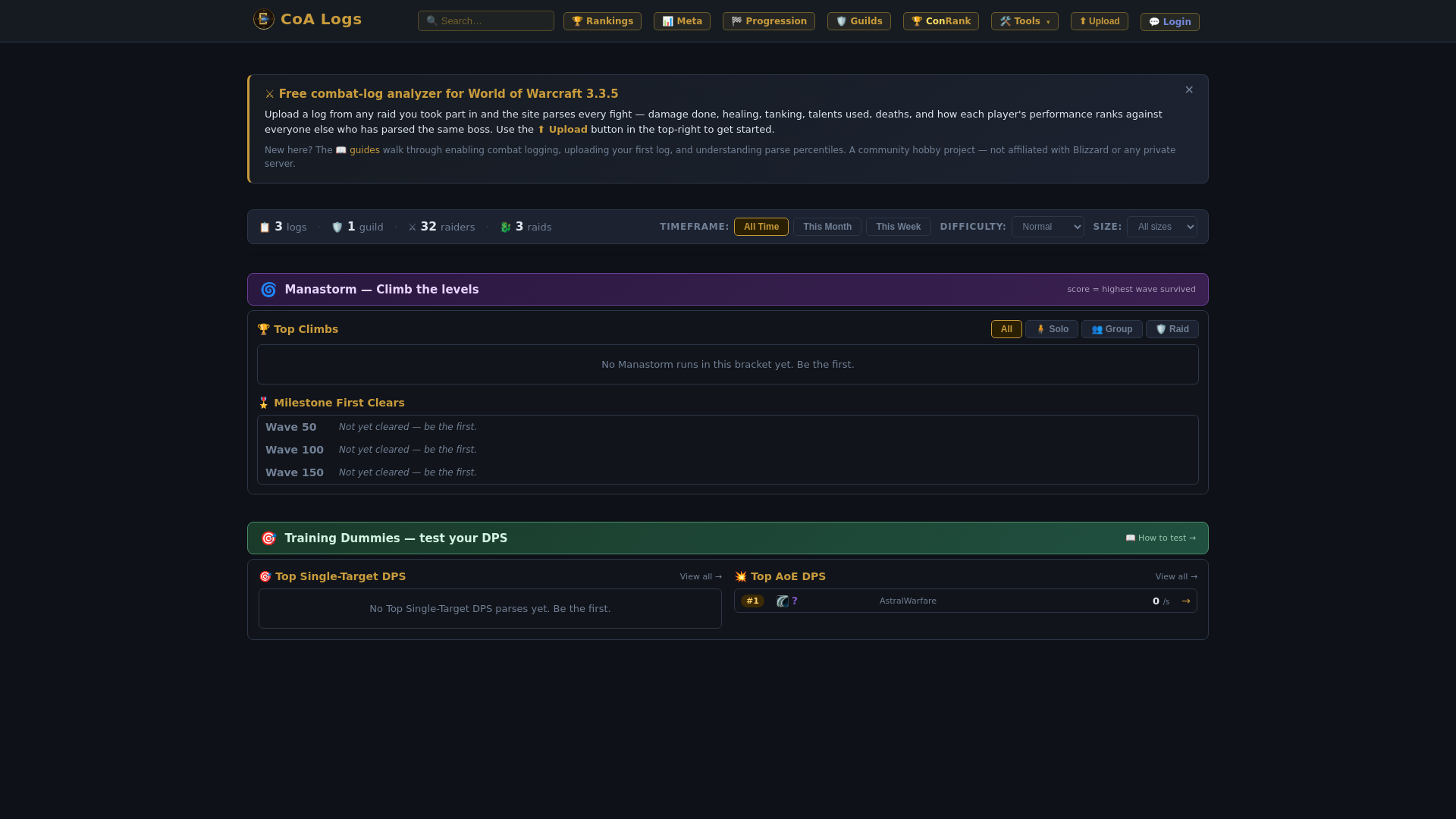Click the arrow icon on AstralWarfare row
Screen dimensions: 1456x819
click(1186, 601)
